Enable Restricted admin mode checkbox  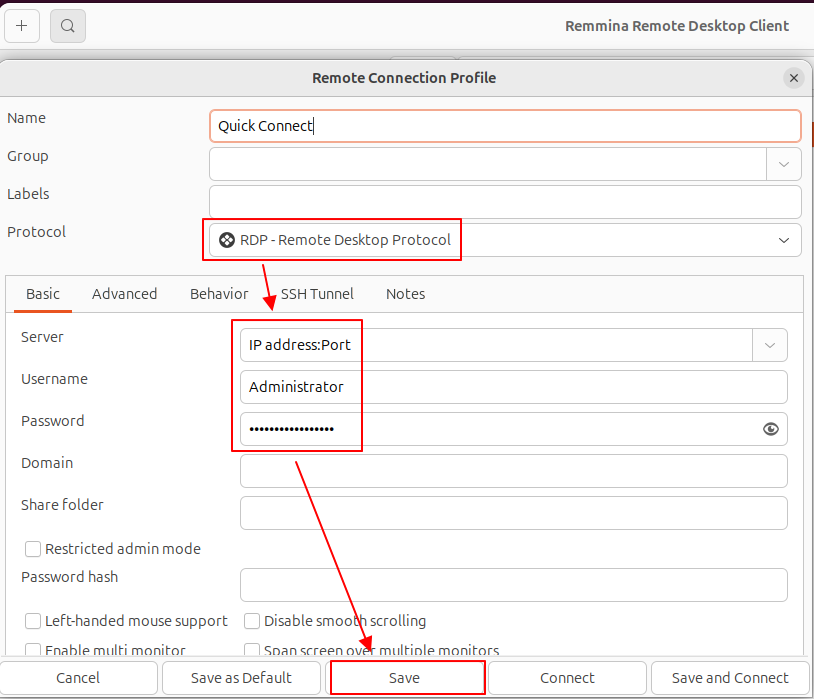(x=33, y=549)
